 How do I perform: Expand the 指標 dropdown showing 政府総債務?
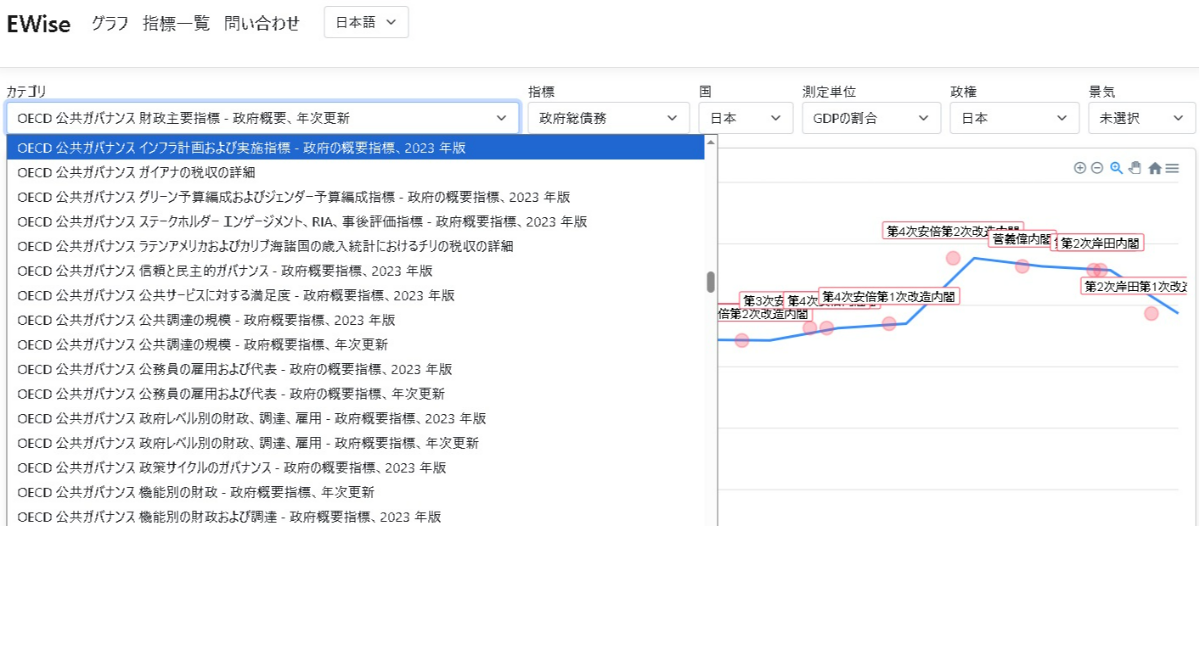[608, 118]
